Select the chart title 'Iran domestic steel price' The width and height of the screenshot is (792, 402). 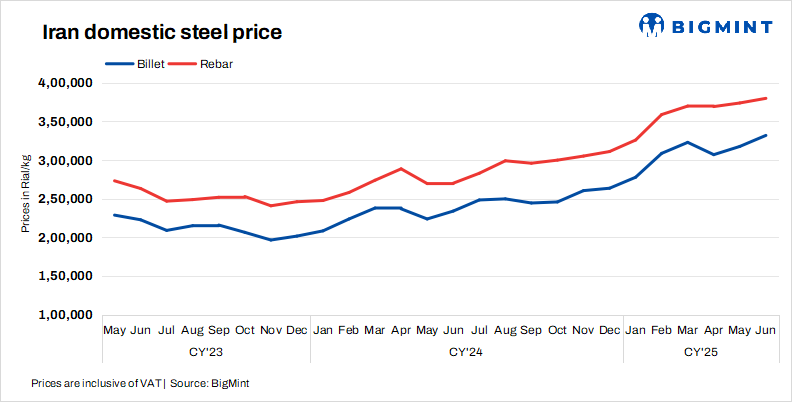pyautogui.click(x=161, y=32)
